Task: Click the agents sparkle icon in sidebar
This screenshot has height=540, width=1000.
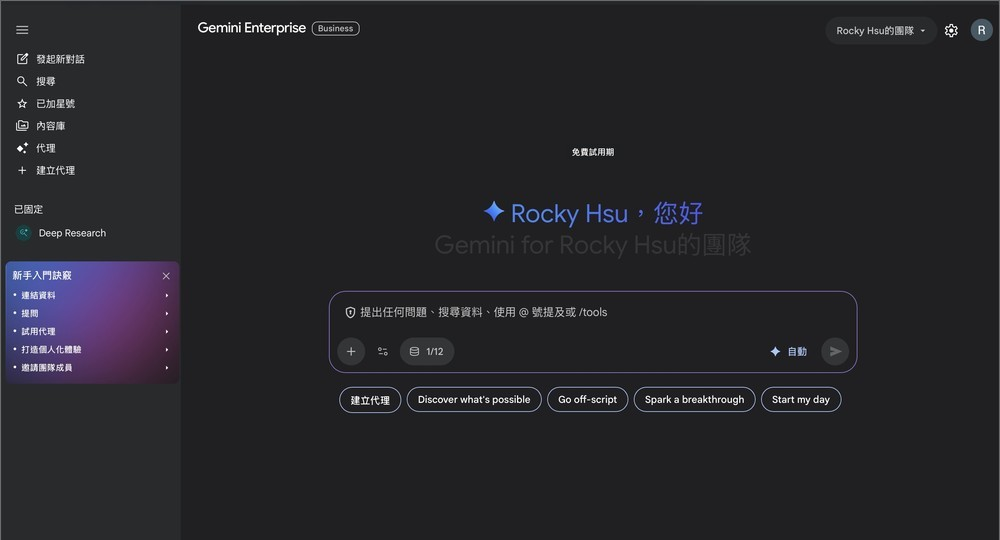Action: [22, 148]
